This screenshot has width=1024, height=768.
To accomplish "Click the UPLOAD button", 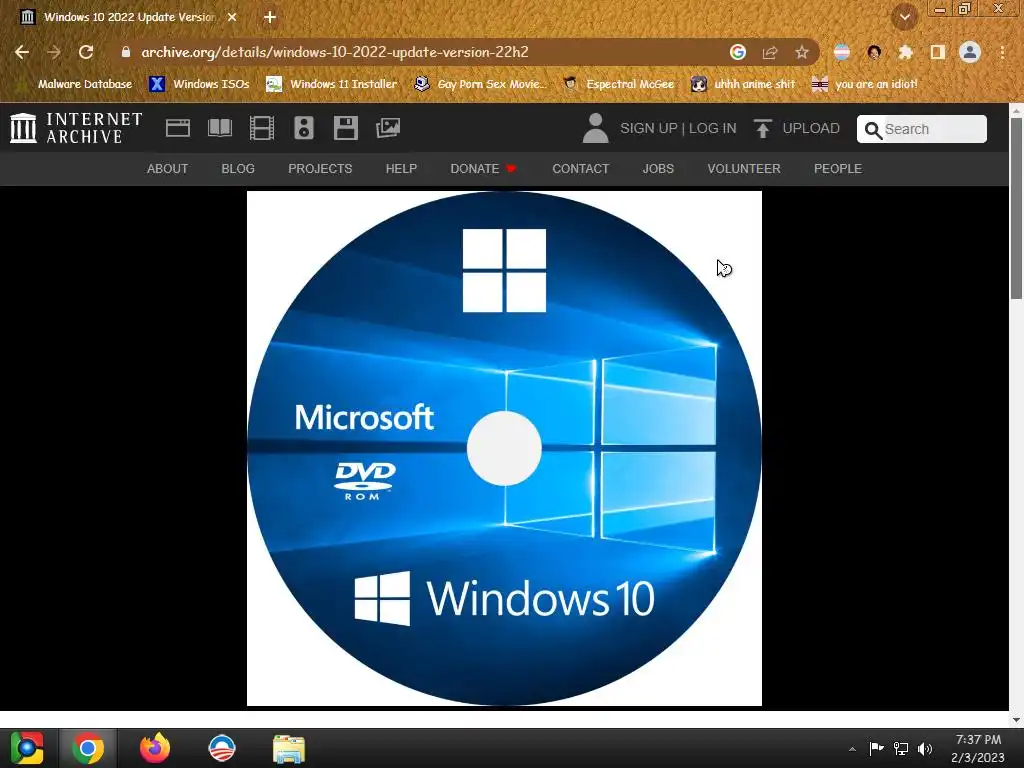I will [796, 129].
